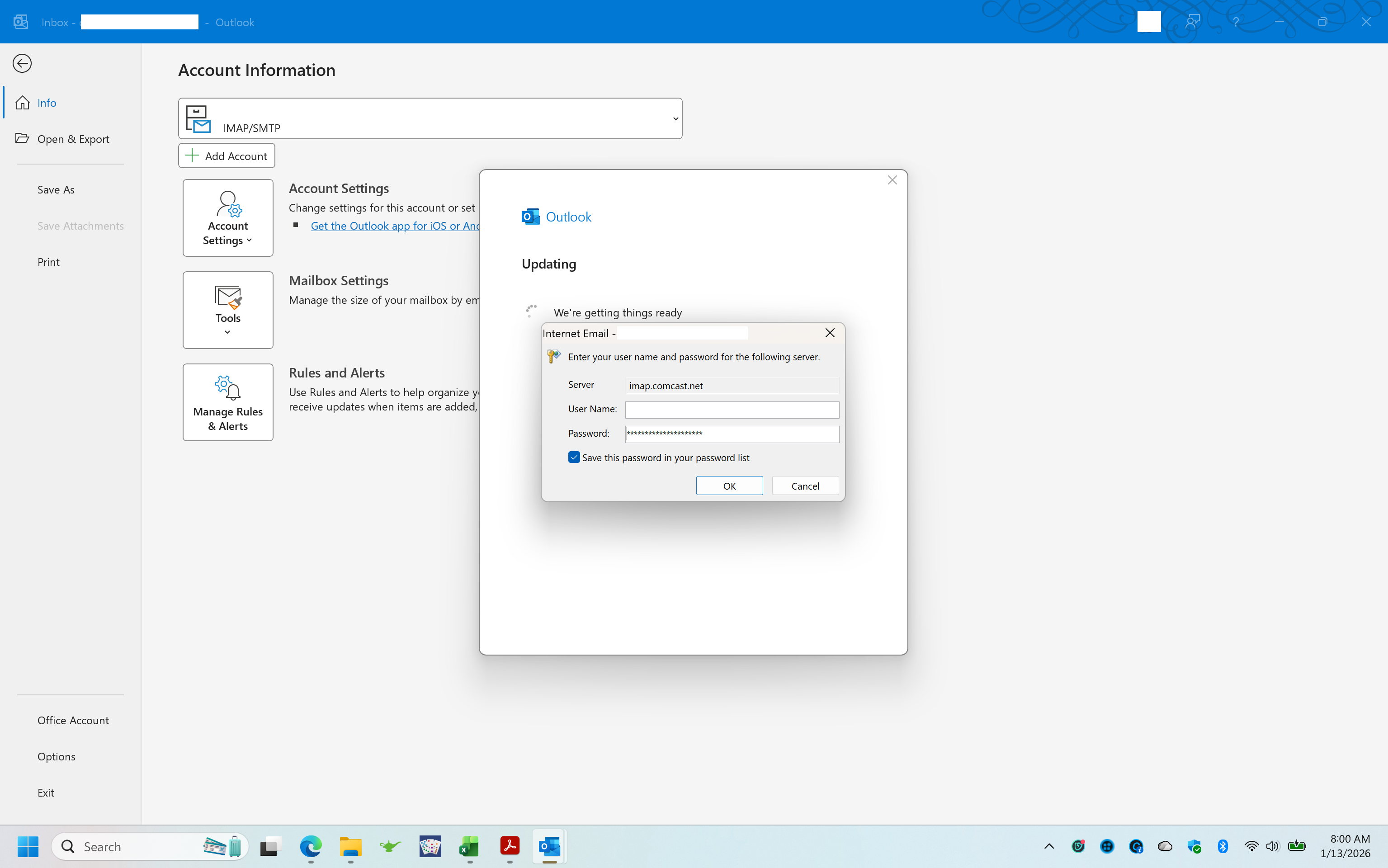Viewport: 1388px width, 868px height.
Task: Open the green genie lamp taskbar app
Action: 390,846
